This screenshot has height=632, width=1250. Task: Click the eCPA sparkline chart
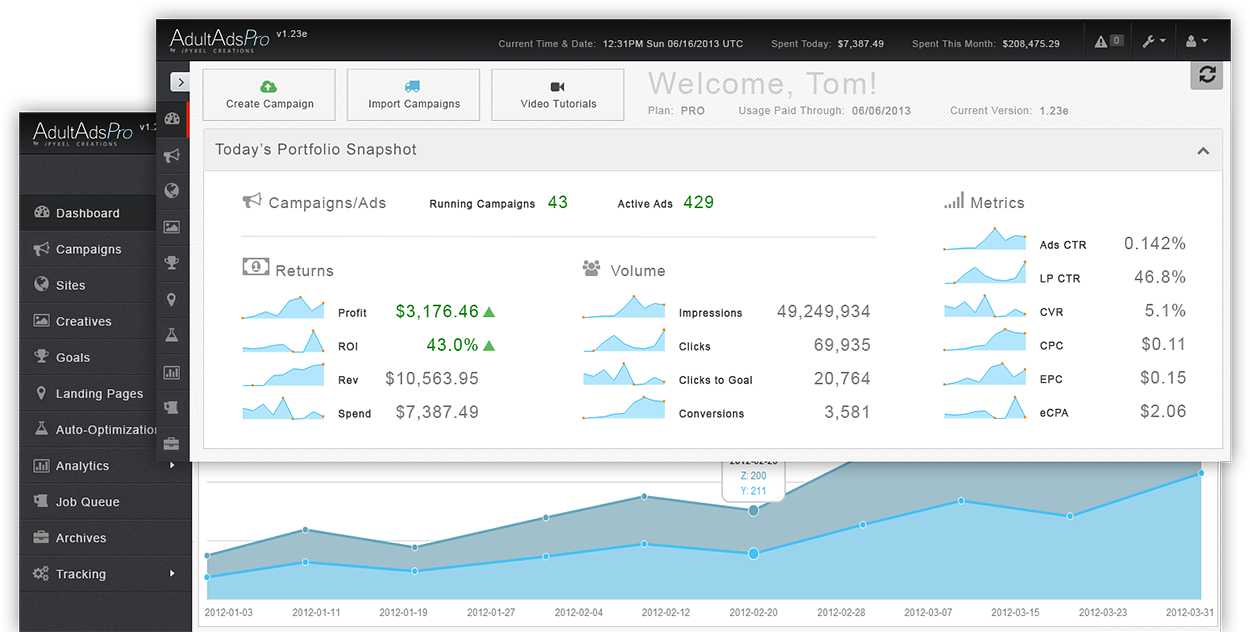click(986, 407)
